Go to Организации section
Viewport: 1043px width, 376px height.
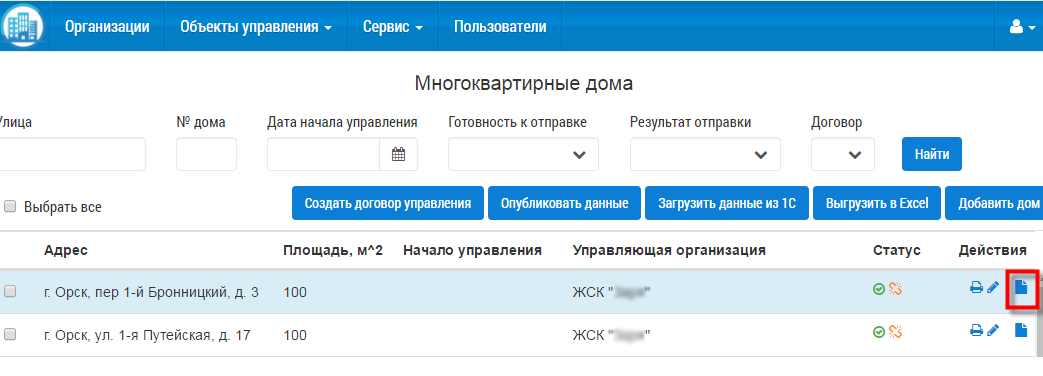tap(107, 27)
